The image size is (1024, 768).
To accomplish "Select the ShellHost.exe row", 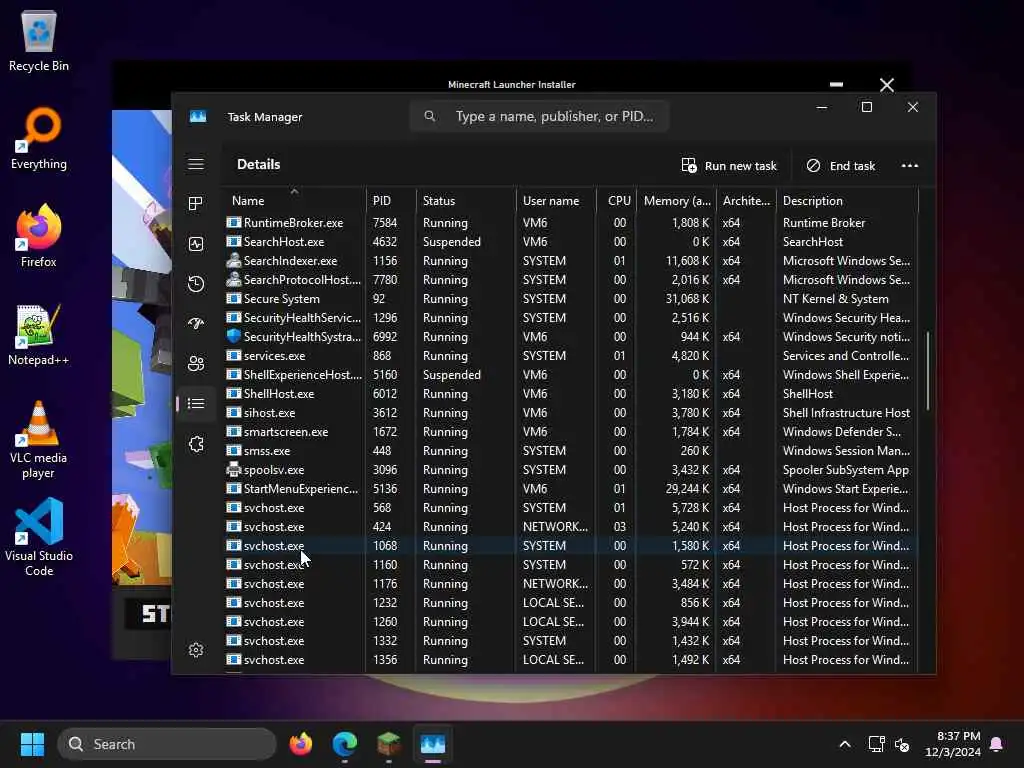I will point(571,394).
